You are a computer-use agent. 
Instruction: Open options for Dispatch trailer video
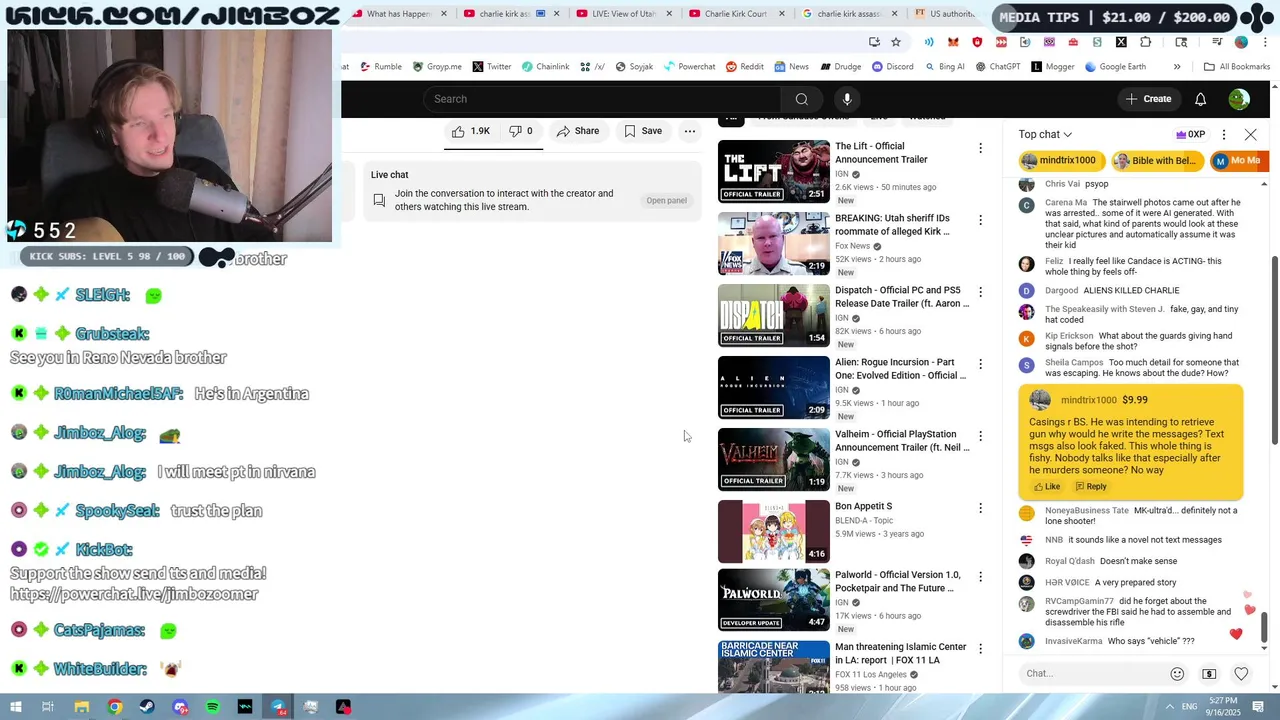980,292
